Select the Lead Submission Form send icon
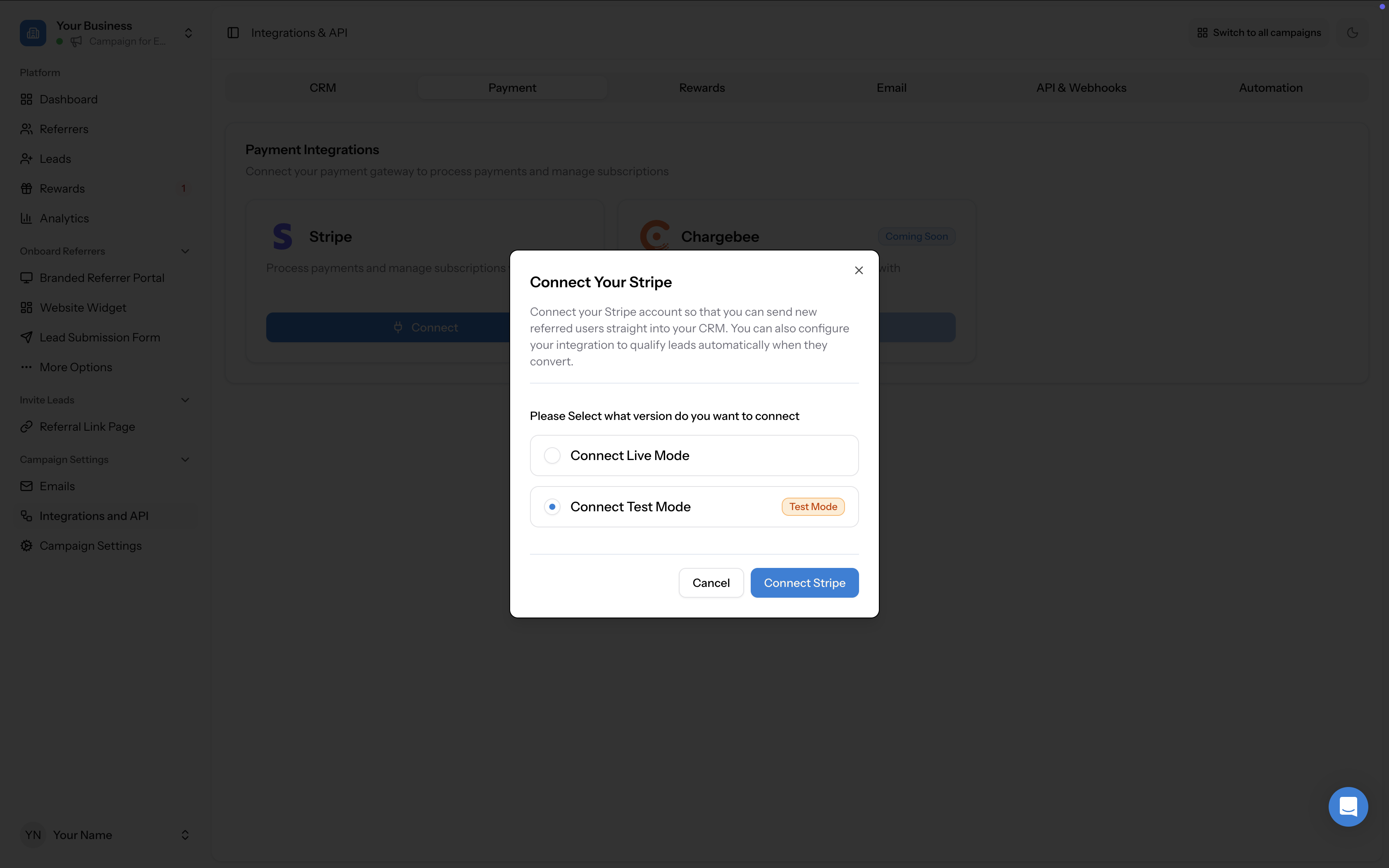This screenshot has width=1389, height=868. pyautogui.click(x=26, y=337)
